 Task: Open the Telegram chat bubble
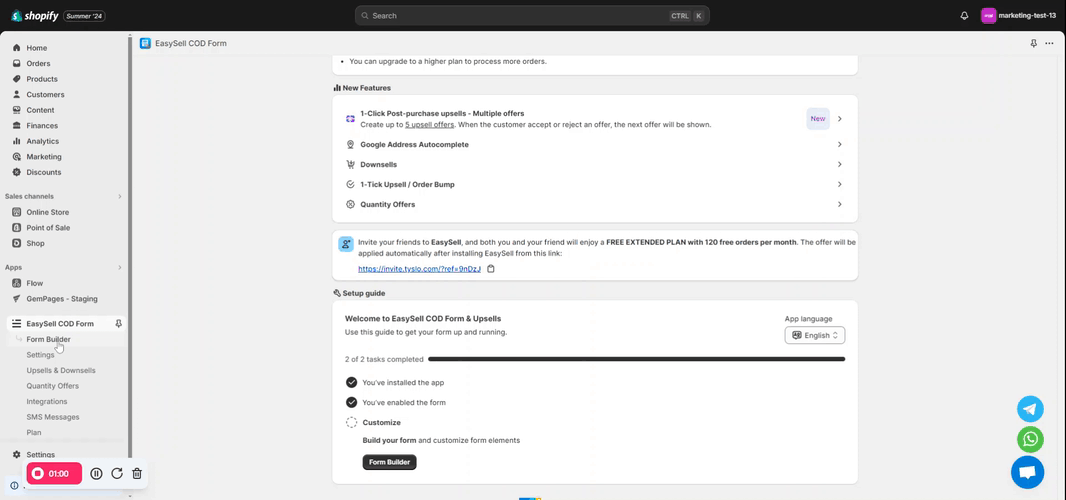(1030, 408)
